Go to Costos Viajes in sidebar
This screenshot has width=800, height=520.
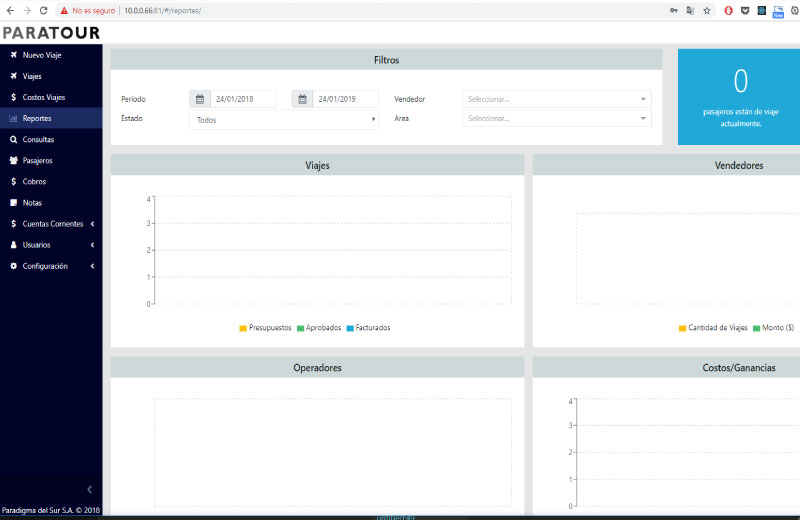tap(43, 97)
